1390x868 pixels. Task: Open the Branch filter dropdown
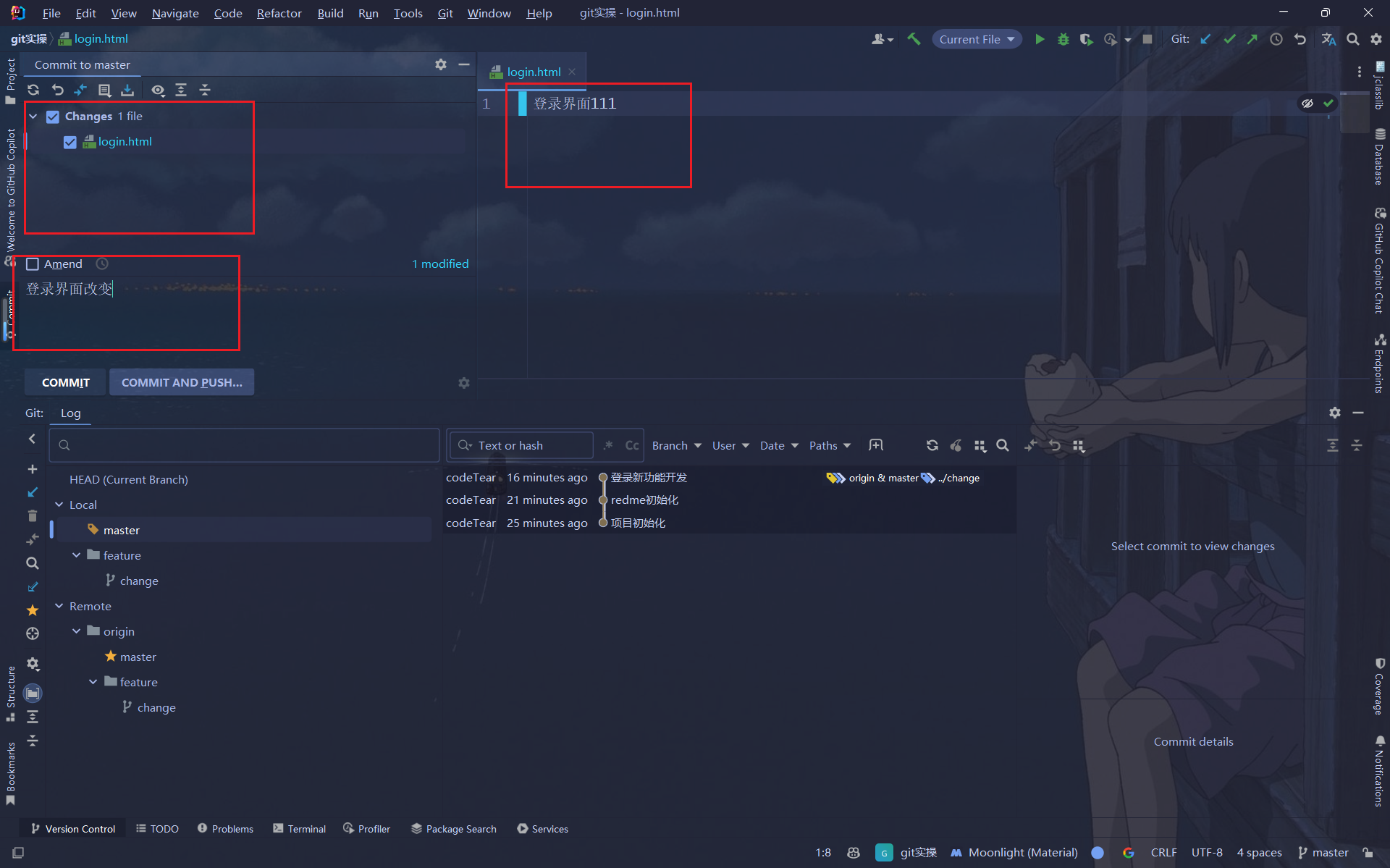(676, 445)
